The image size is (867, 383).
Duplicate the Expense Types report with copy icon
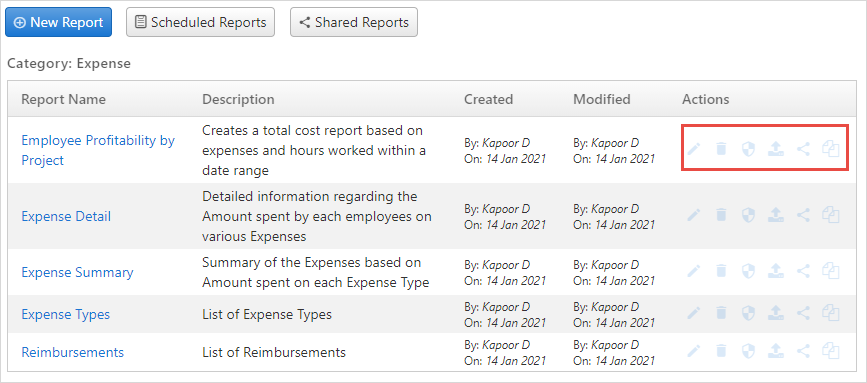[831, 312]
